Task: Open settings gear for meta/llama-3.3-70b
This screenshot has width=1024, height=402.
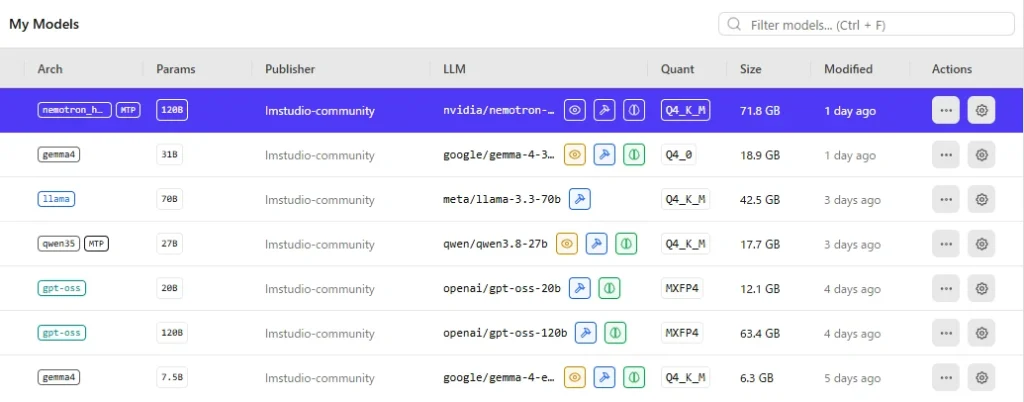Action: [981, 199]
